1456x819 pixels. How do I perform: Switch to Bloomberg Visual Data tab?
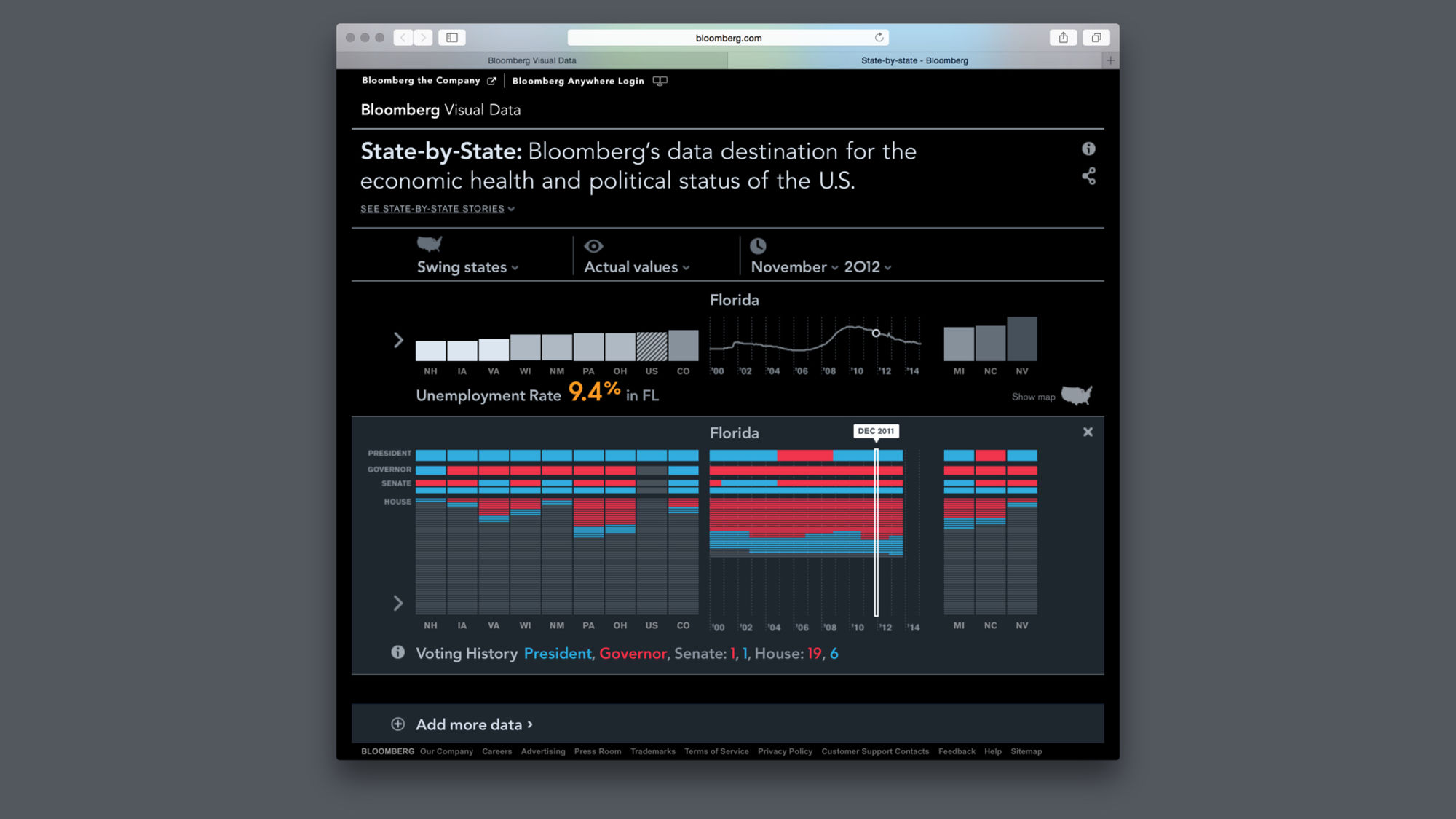(531, 60)
